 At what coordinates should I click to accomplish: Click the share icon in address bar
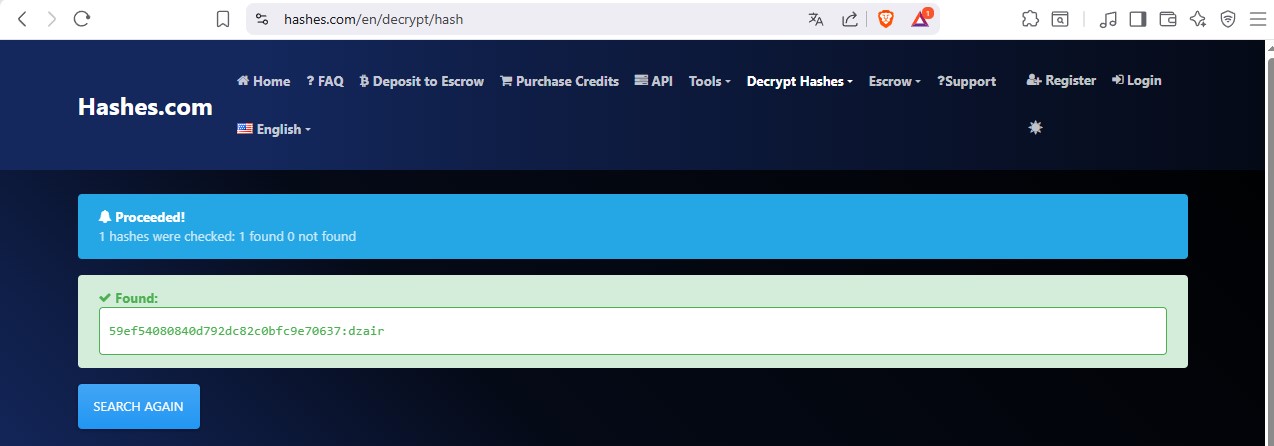click(849, 19)
